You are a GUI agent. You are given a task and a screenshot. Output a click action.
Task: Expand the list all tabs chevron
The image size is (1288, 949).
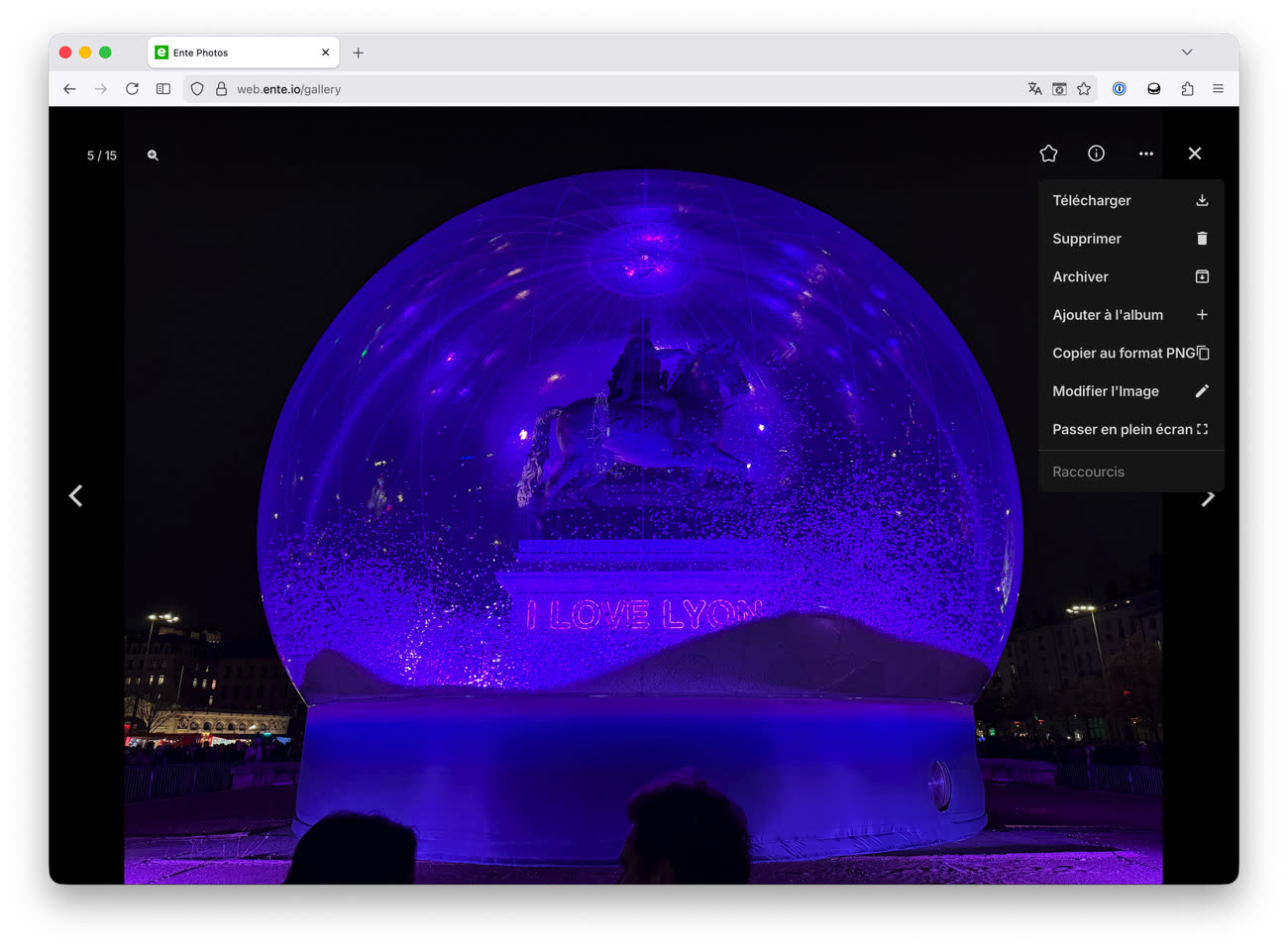(1187, 53)
